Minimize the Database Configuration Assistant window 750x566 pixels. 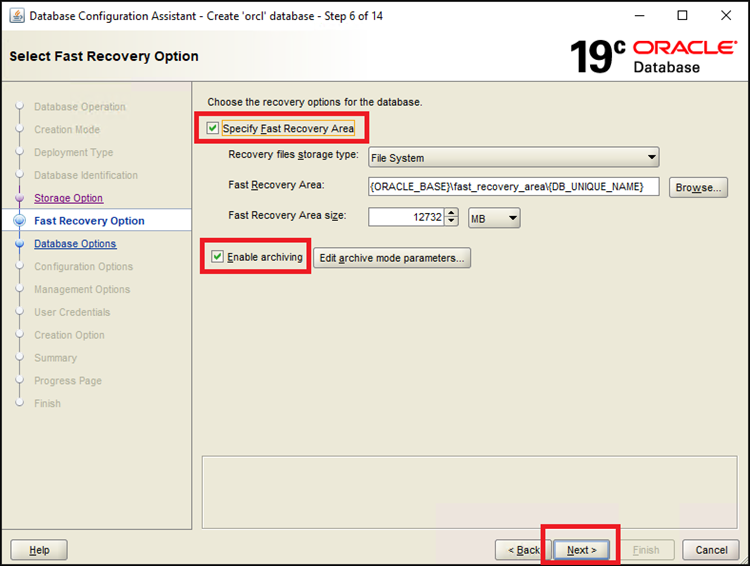(x=640, y=15)
